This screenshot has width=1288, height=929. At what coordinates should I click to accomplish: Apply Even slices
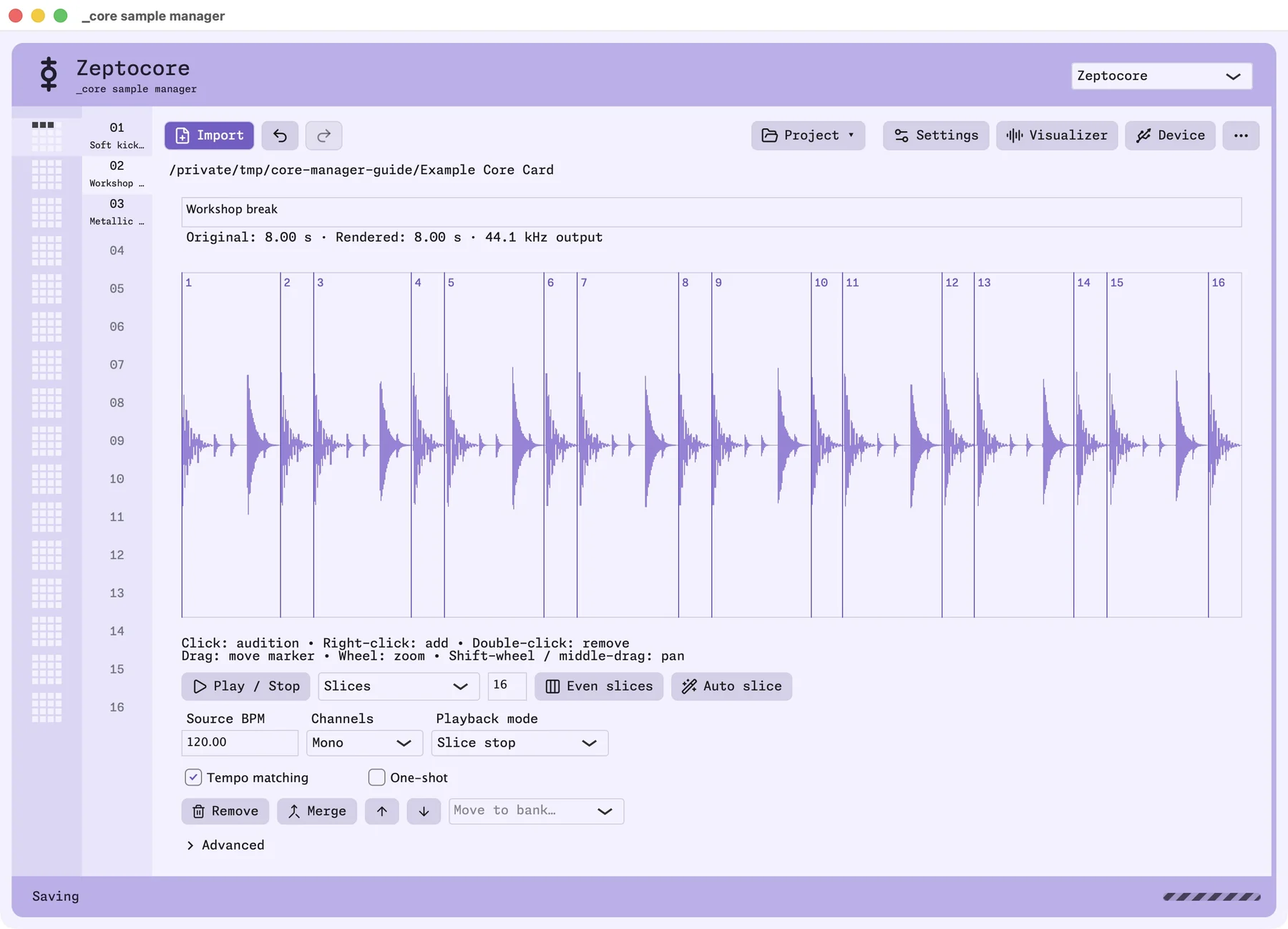pyautogui.click(x=599, y=686)
